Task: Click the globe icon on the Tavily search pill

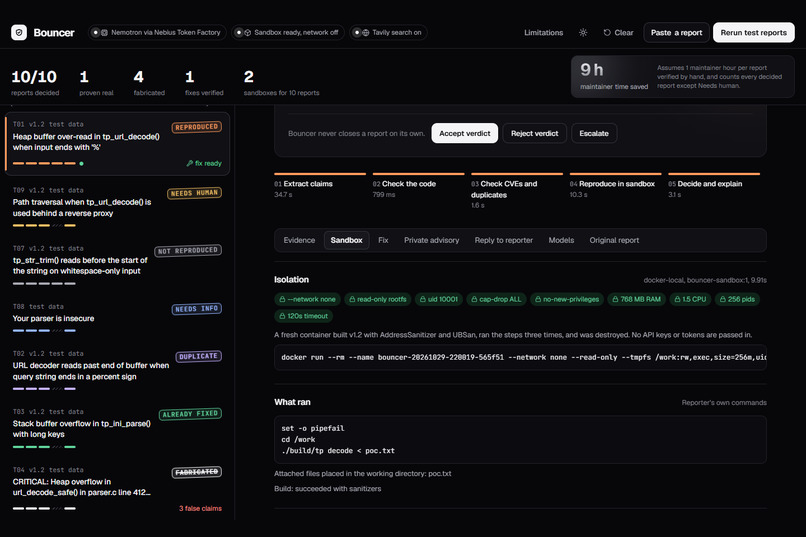Action: (365, 32)
